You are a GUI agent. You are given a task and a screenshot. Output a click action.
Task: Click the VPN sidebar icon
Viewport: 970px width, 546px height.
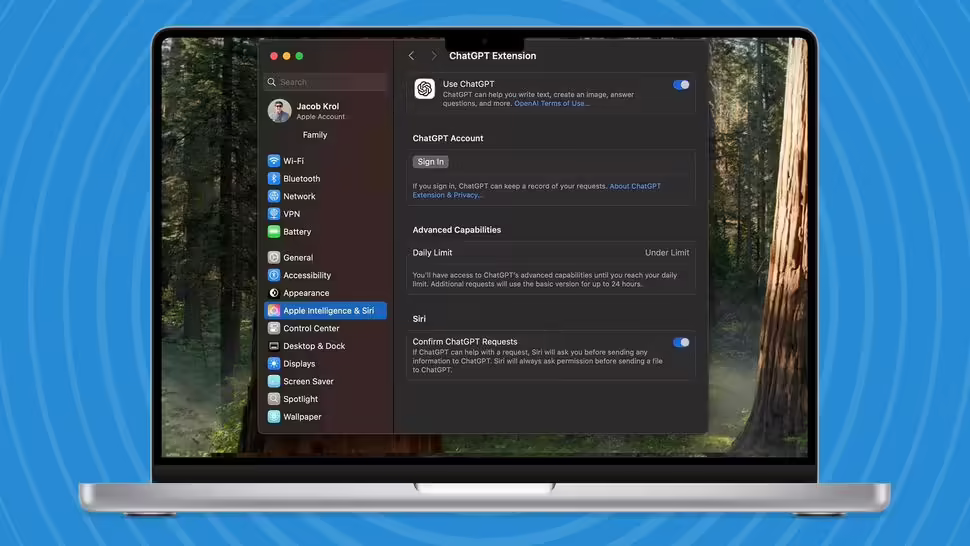coord(273,214)
